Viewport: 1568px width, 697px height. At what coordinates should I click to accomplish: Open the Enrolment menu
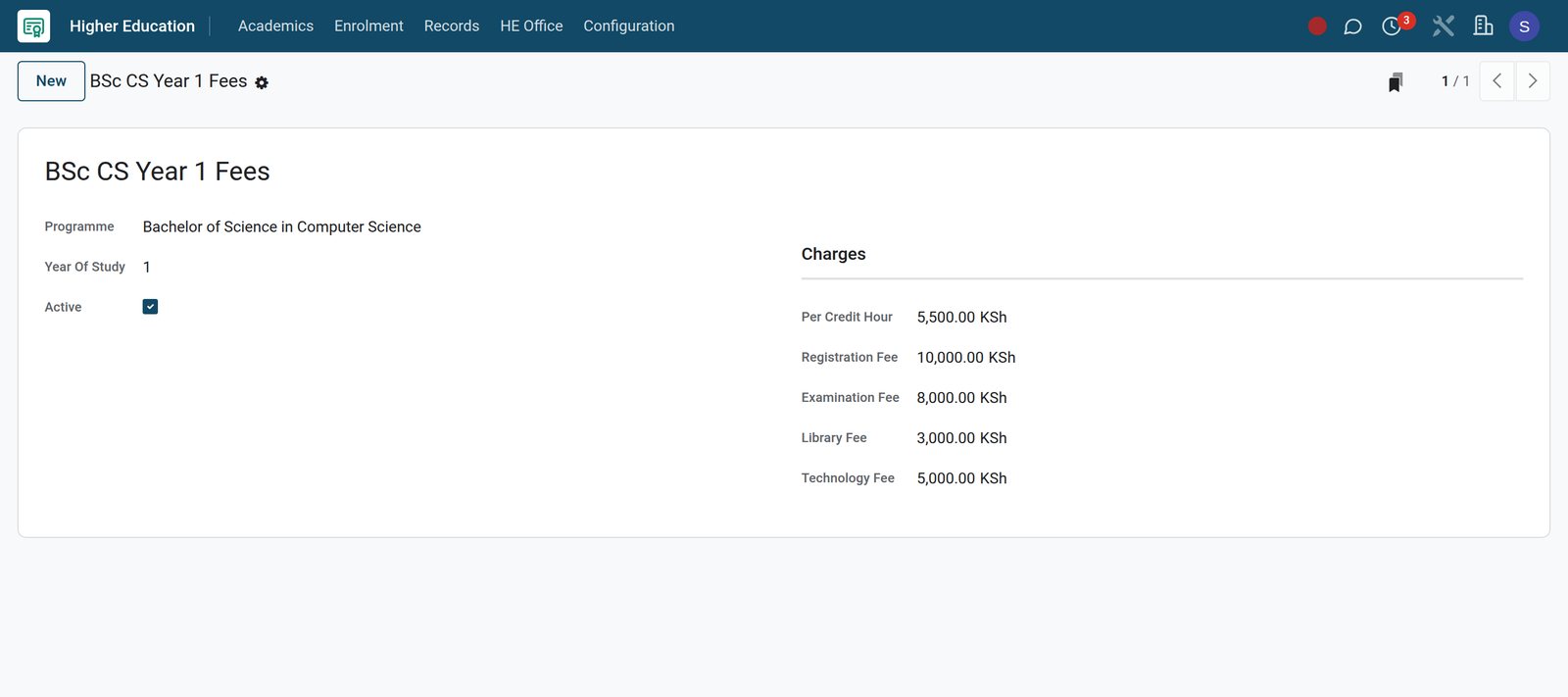[368, 26]
